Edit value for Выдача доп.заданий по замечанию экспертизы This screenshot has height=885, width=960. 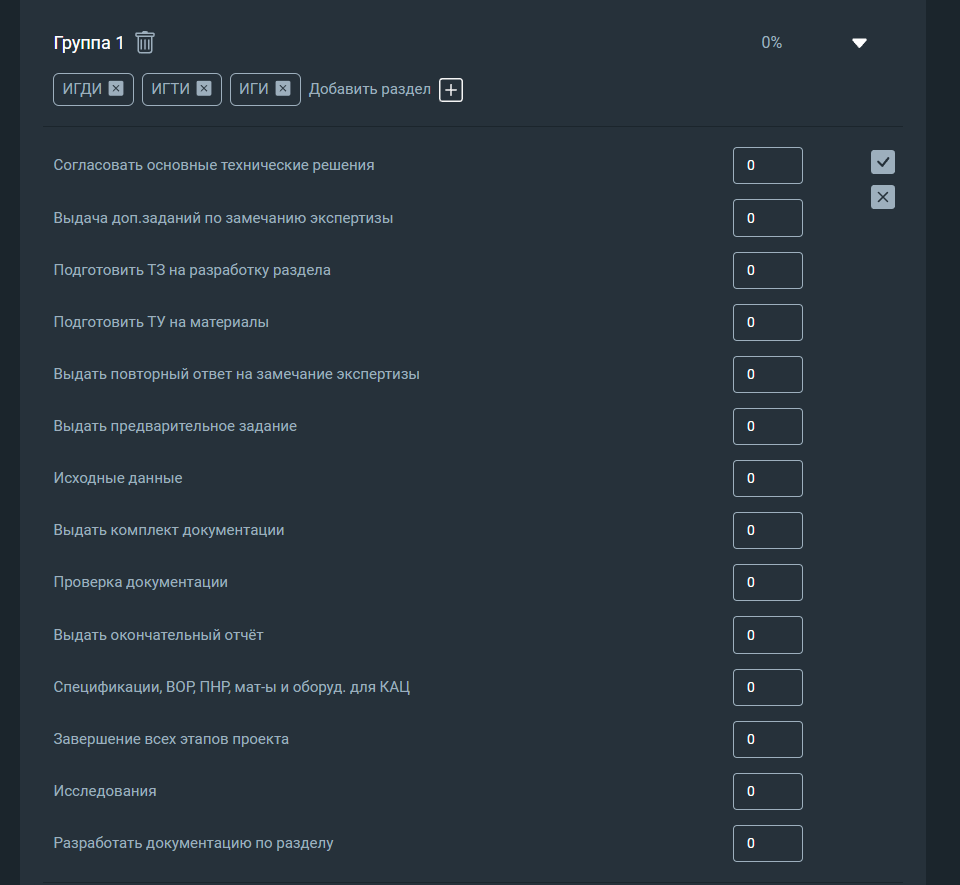768,218
